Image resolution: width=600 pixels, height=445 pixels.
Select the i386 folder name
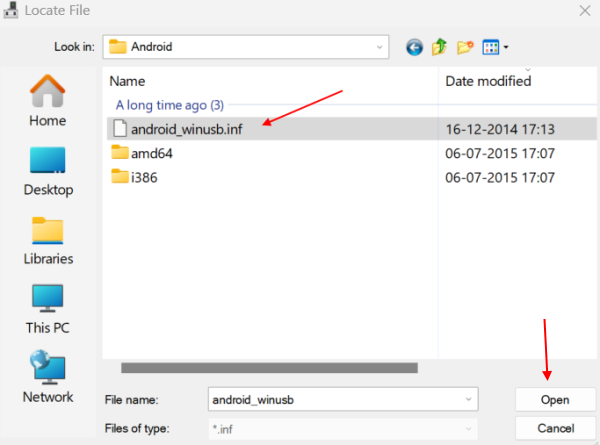tap(144, 178)
